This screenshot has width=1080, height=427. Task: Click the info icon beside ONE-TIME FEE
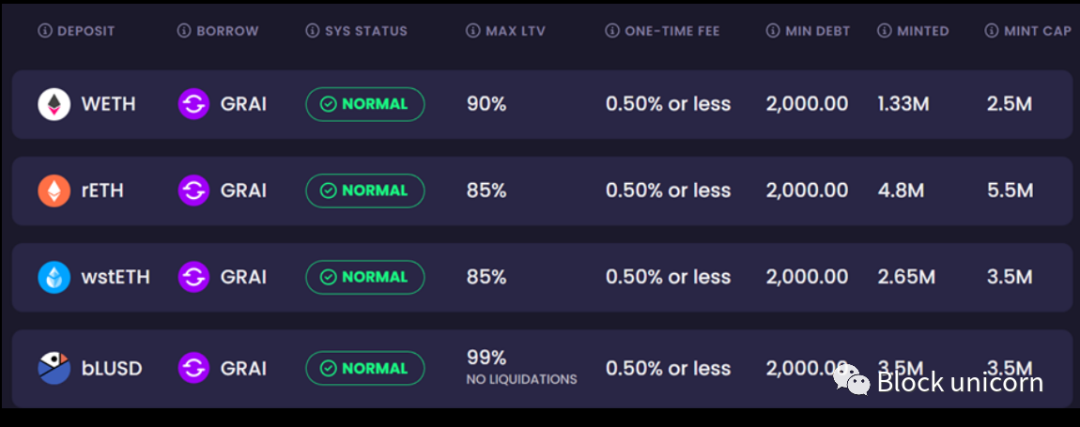(x=612, y=31)
